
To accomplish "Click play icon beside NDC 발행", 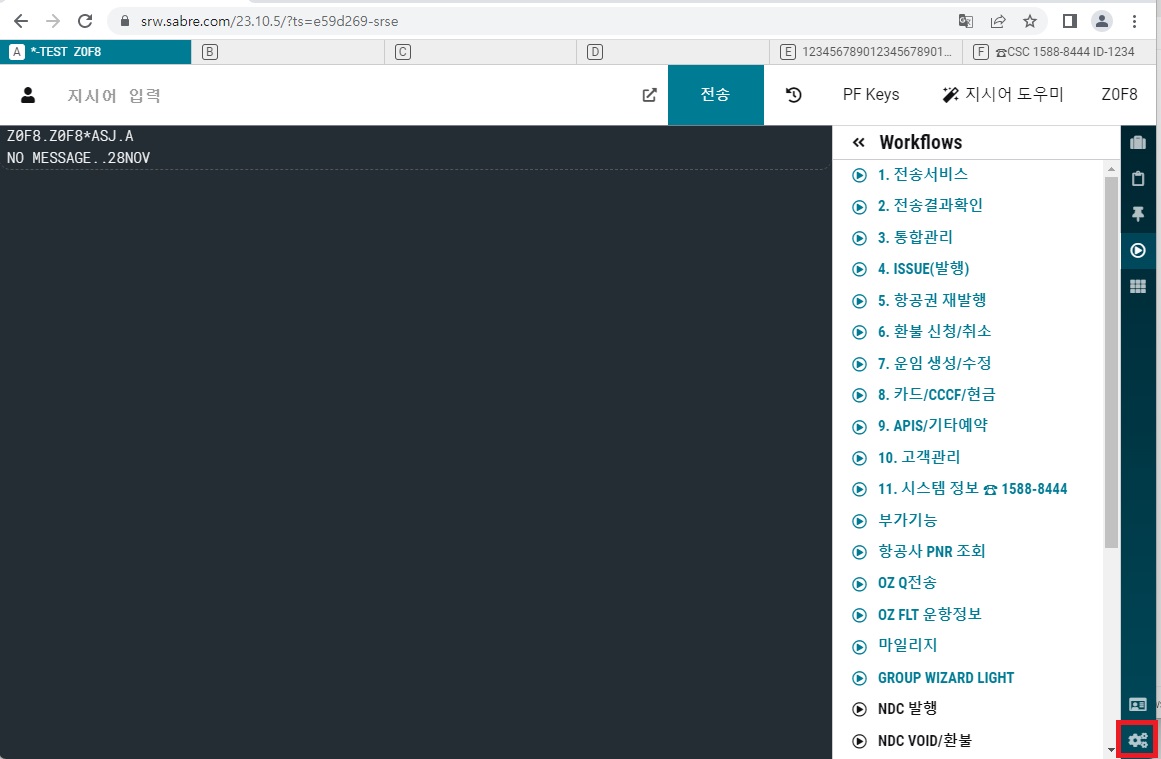I will (x=859, y=709).
